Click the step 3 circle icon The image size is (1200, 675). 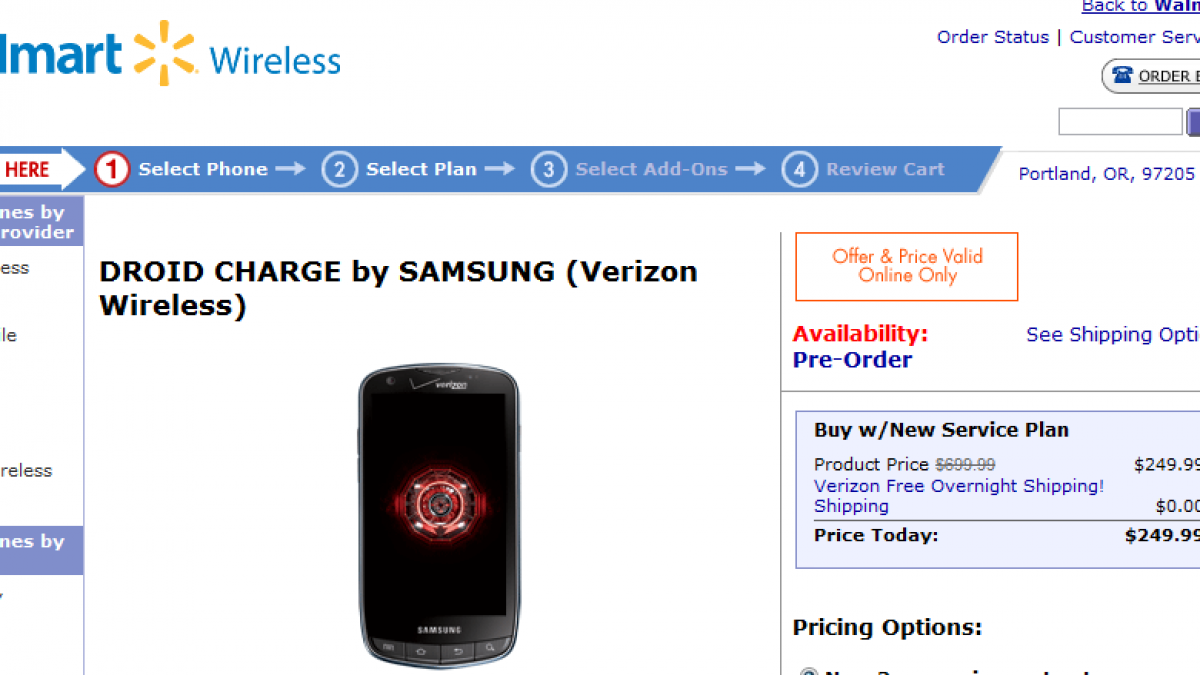click(x=548, y=170)
